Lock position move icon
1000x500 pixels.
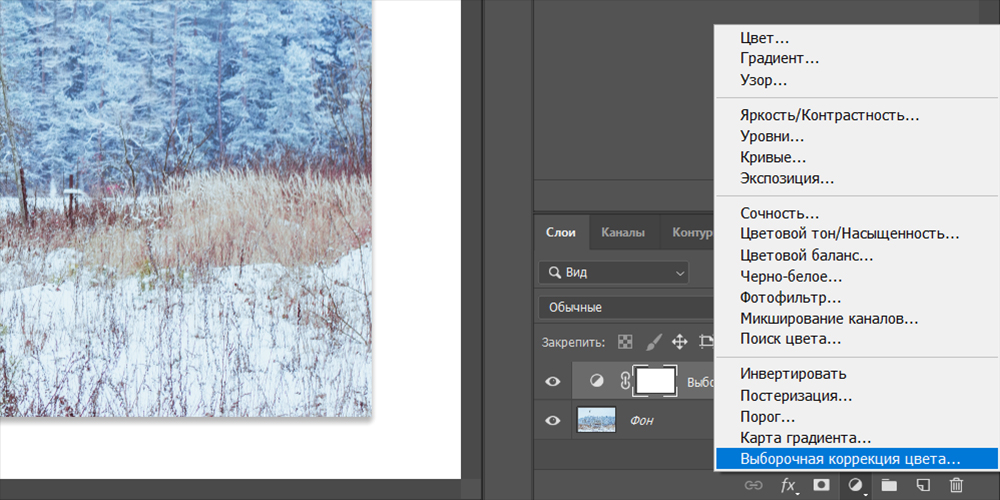point(680,342)
